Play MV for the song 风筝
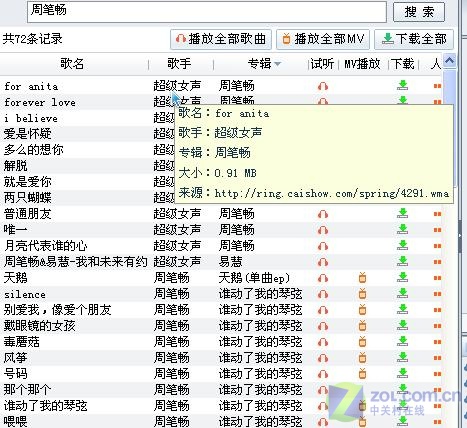 (x=362, y=357)
